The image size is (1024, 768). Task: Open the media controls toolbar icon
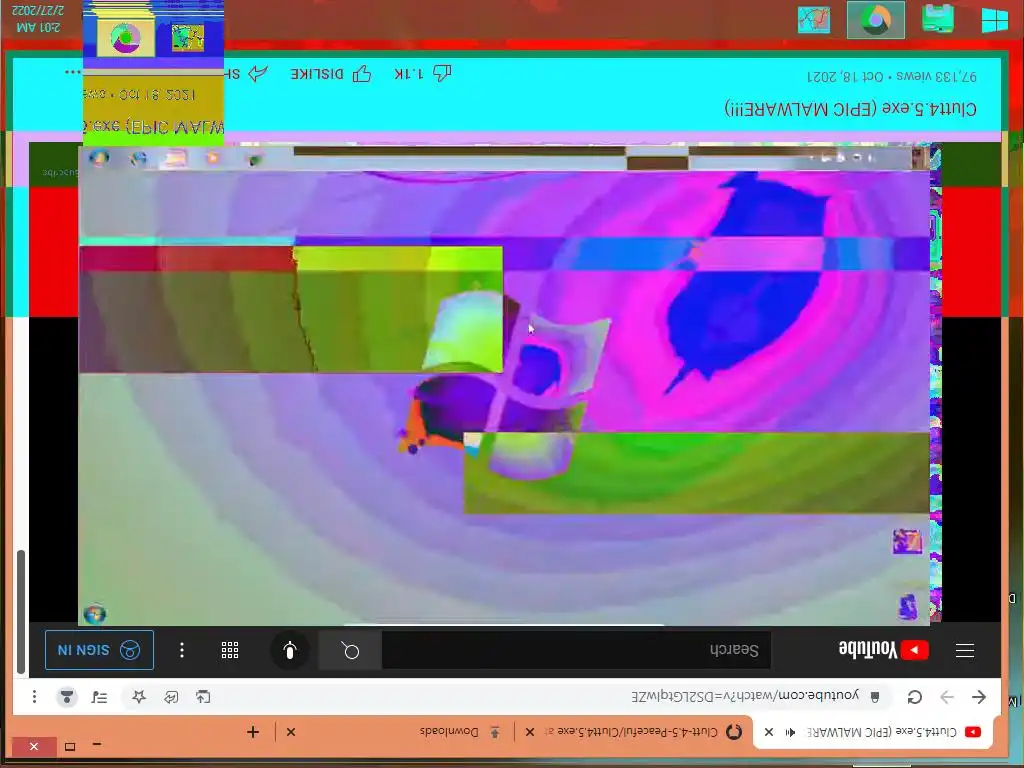tap(99, 697)
